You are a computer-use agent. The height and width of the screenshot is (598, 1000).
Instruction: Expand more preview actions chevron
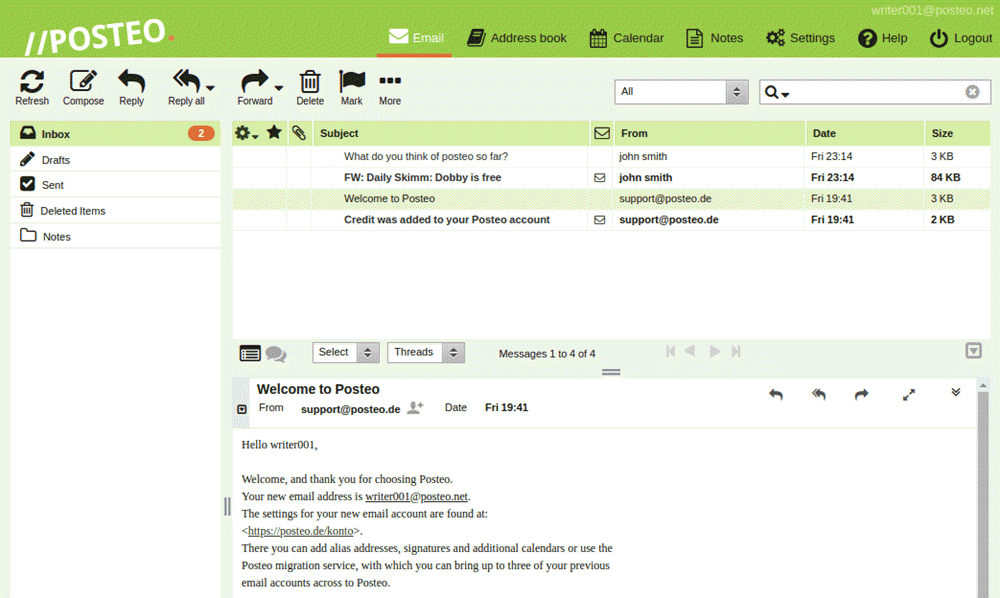tap(955, 392)
